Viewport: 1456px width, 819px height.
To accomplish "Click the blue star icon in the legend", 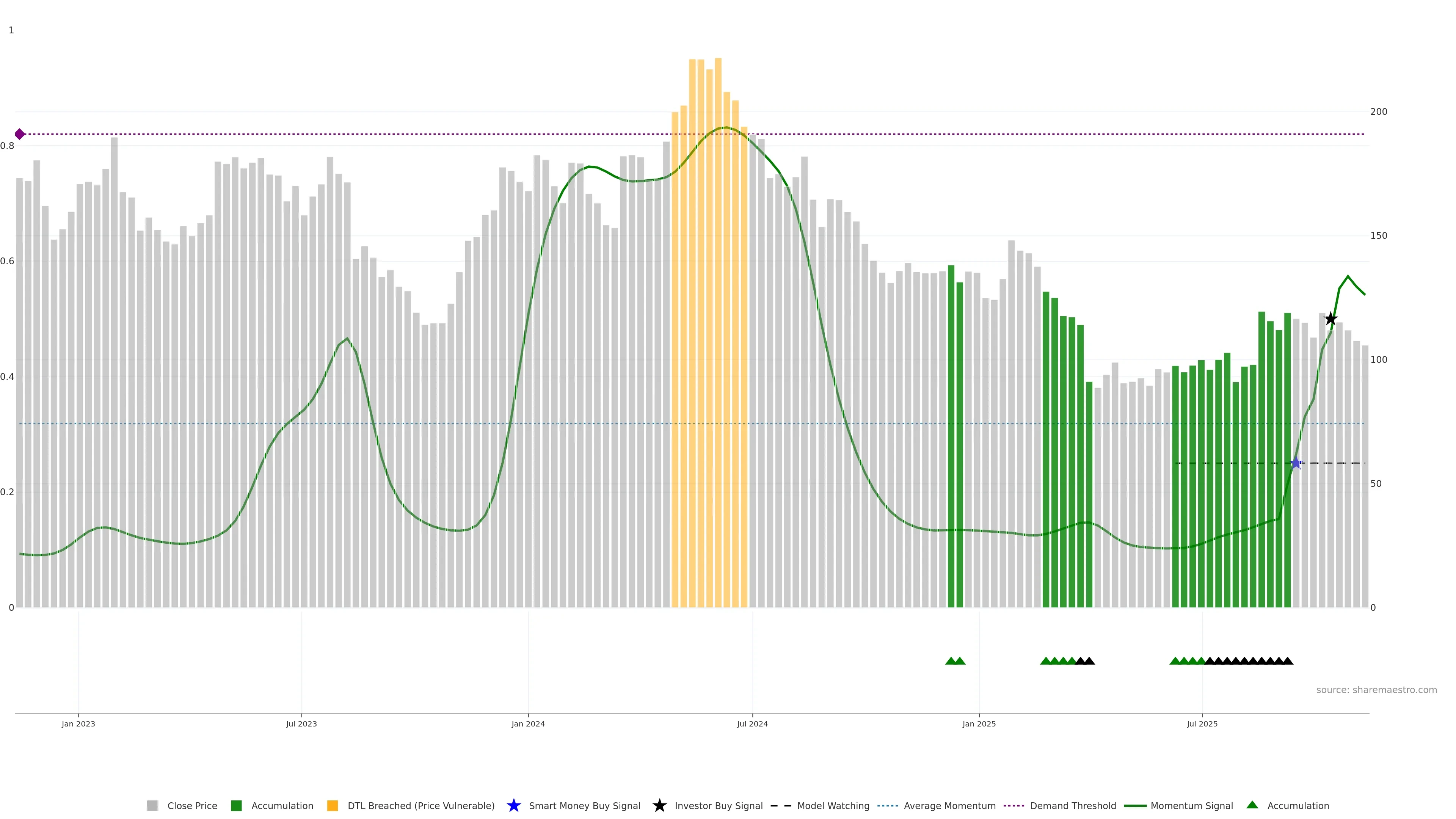I will pyautogui.click(x=513, y=805).
